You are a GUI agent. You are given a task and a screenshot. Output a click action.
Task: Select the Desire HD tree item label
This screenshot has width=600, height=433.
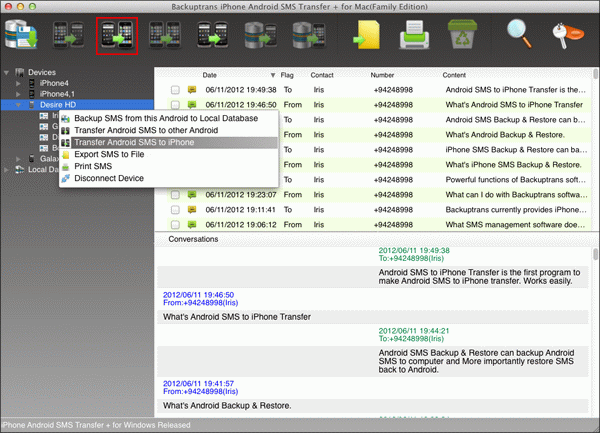pos(58,105)
